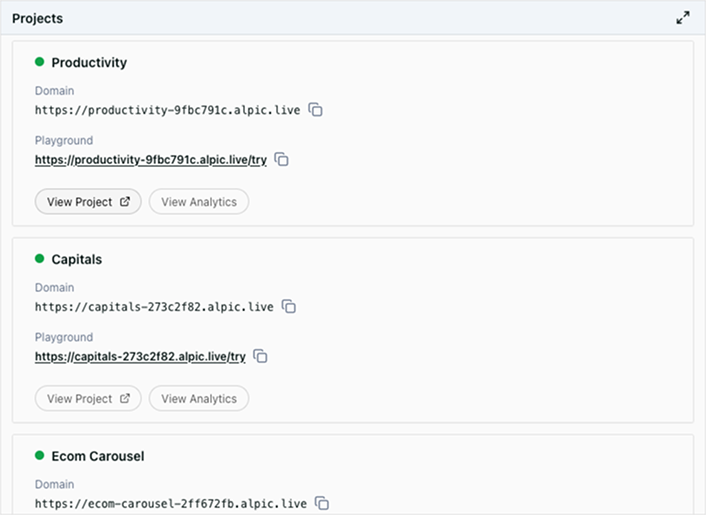
Task: Copy the Capitals domain URL
Action: pyautogui.click(x=289, y=307)
